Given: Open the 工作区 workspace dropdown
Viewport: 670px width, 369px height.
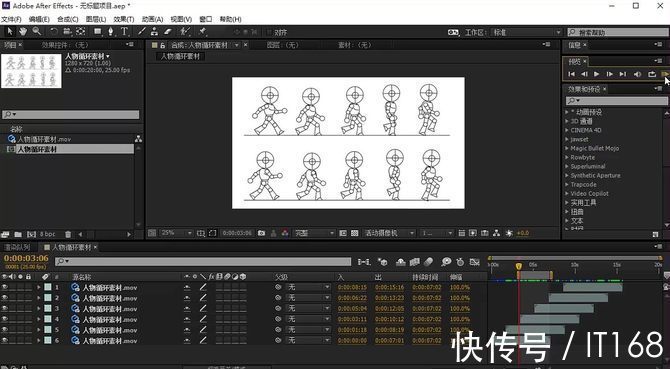Looking at the screenshot, I should 527,32.
